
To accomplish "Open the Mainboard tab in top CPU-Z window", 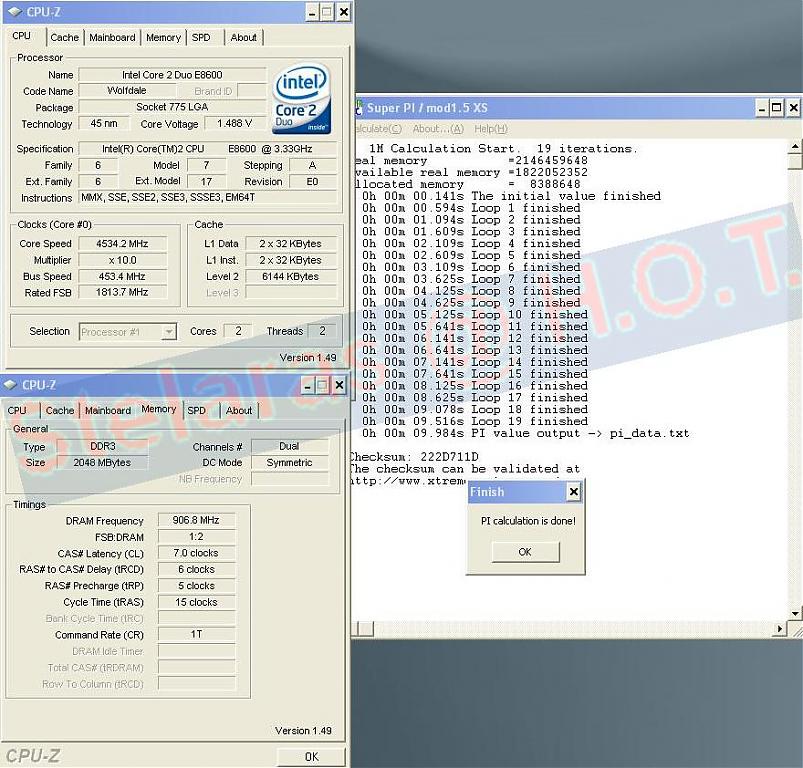I will point(112,37).
